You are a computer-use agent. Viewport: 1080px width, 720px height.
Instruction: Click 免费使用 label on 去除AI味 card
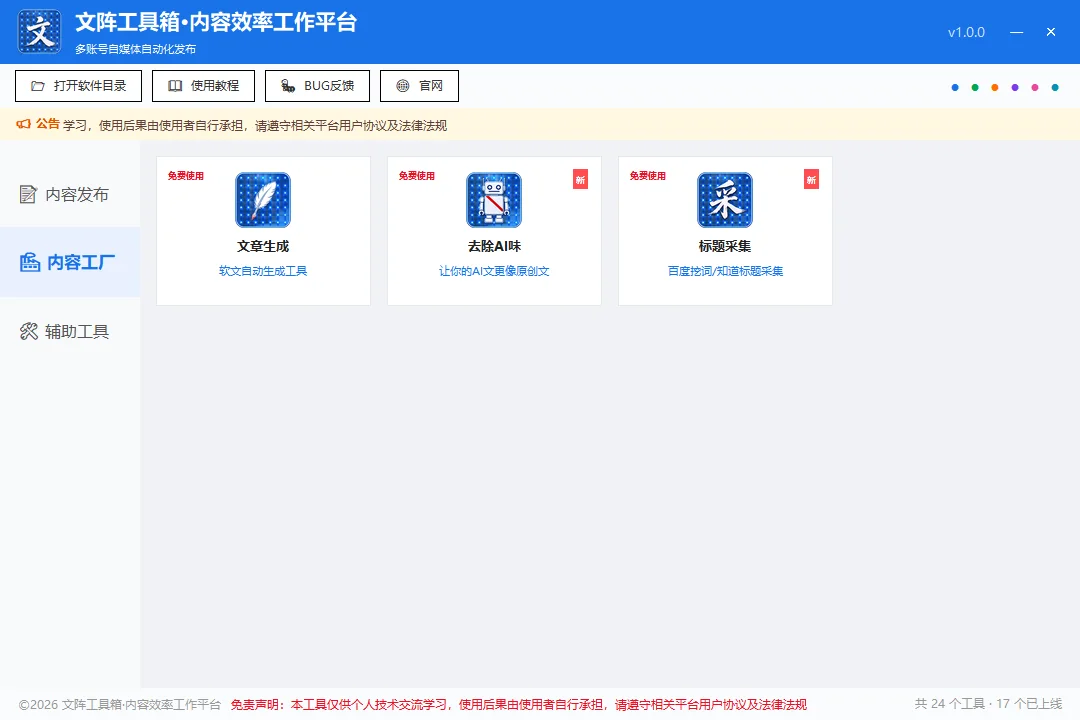pyautogui.click(x=417, y=176)
